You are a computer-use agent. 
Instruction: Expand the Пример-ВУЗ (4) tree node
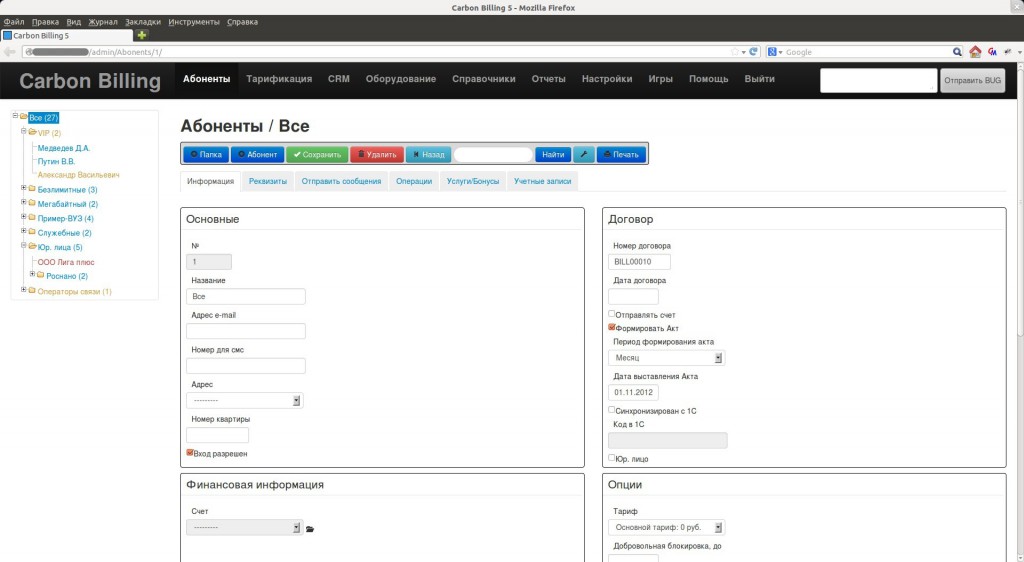point(24,217)
